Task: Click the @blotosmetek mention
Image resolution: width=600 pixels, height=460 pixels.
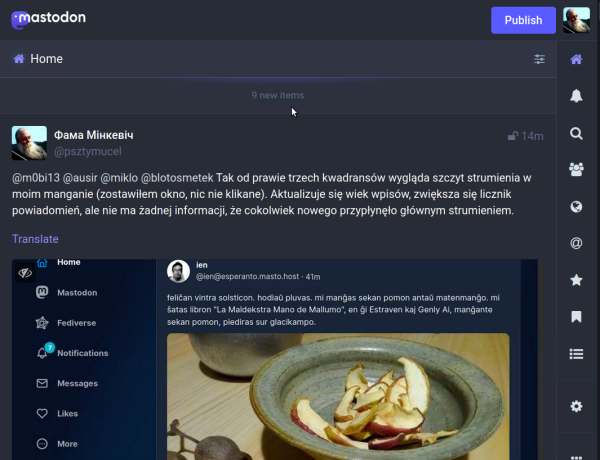Action: click(x=177, y=178)
